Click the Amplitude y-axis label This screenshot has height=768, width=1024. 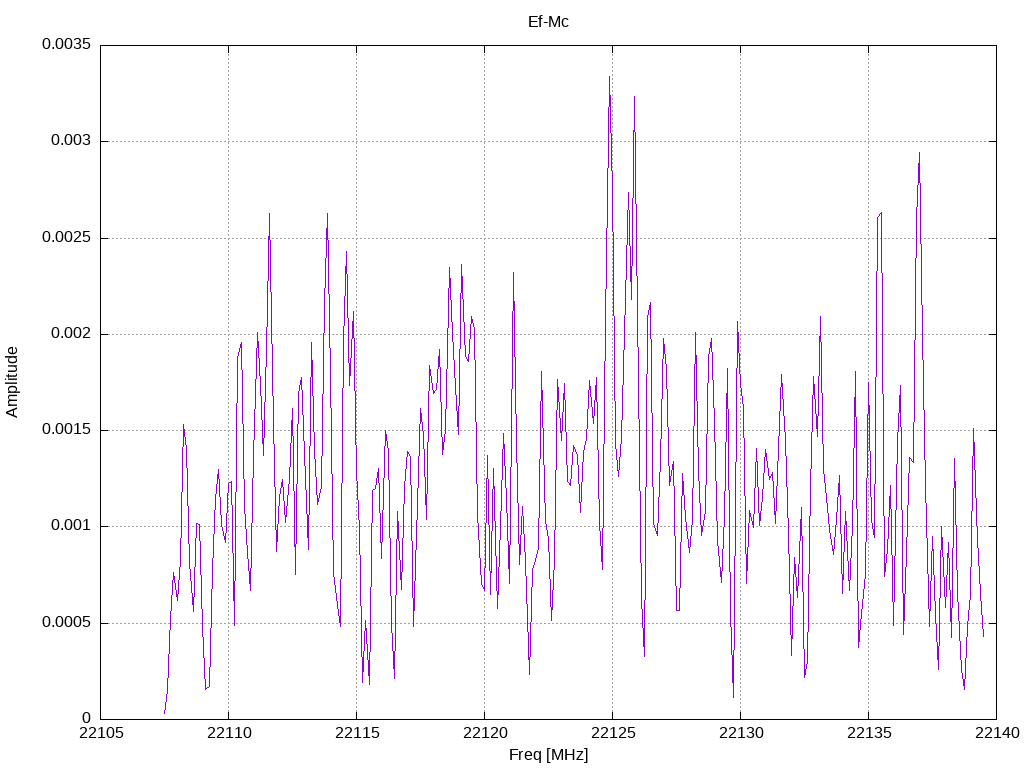pos(12,382)
